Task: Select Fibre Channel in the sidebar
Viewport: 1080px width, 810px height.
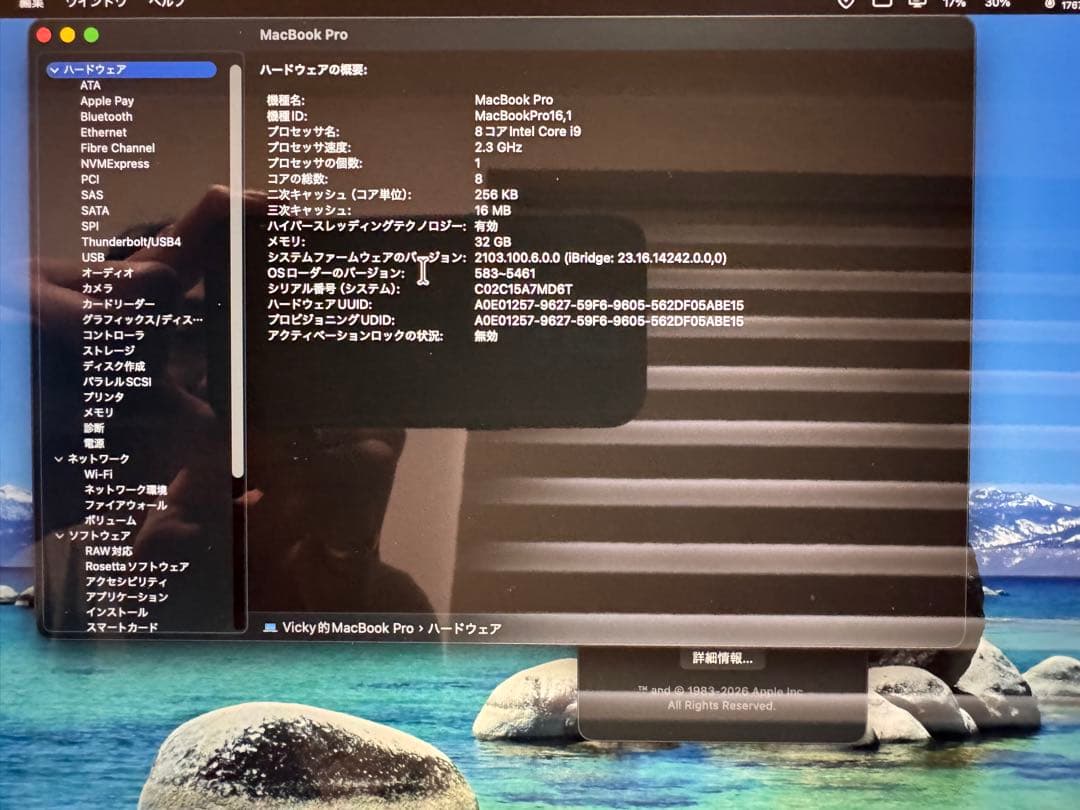Action: [118, 148]
